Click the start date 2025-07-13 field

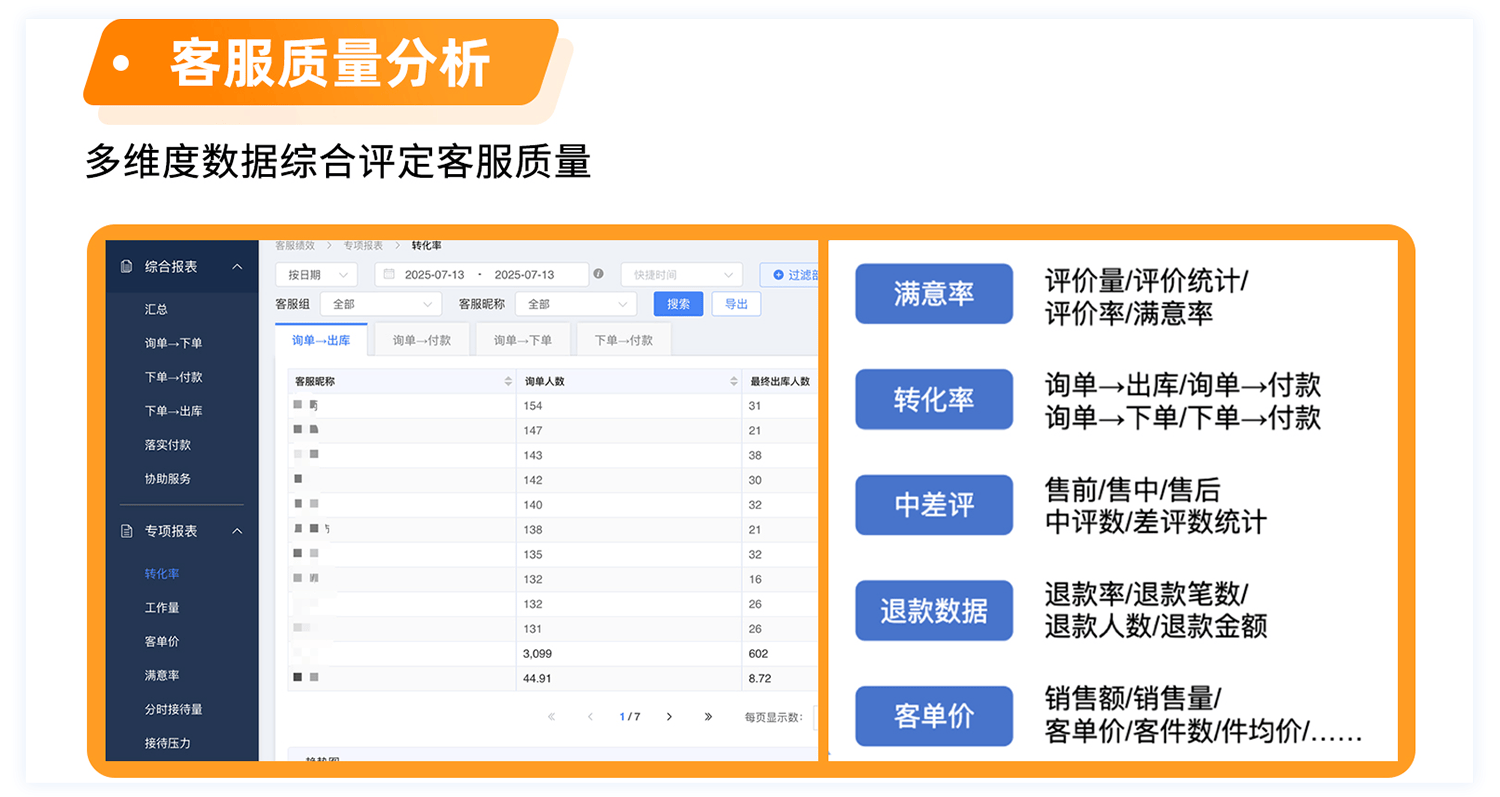pyautogui.click(x=435, y=274)
